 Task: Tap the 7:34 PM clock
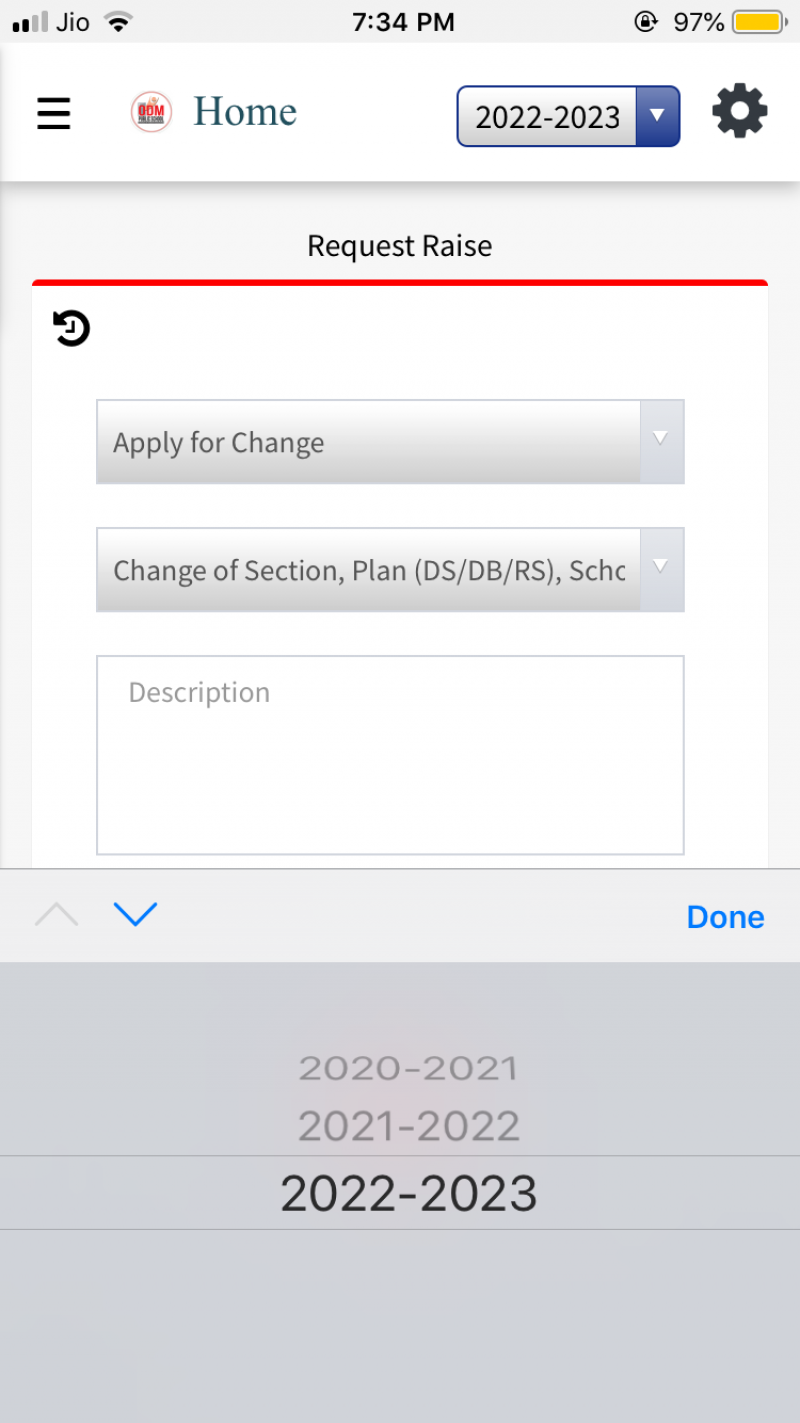(403, 22)
